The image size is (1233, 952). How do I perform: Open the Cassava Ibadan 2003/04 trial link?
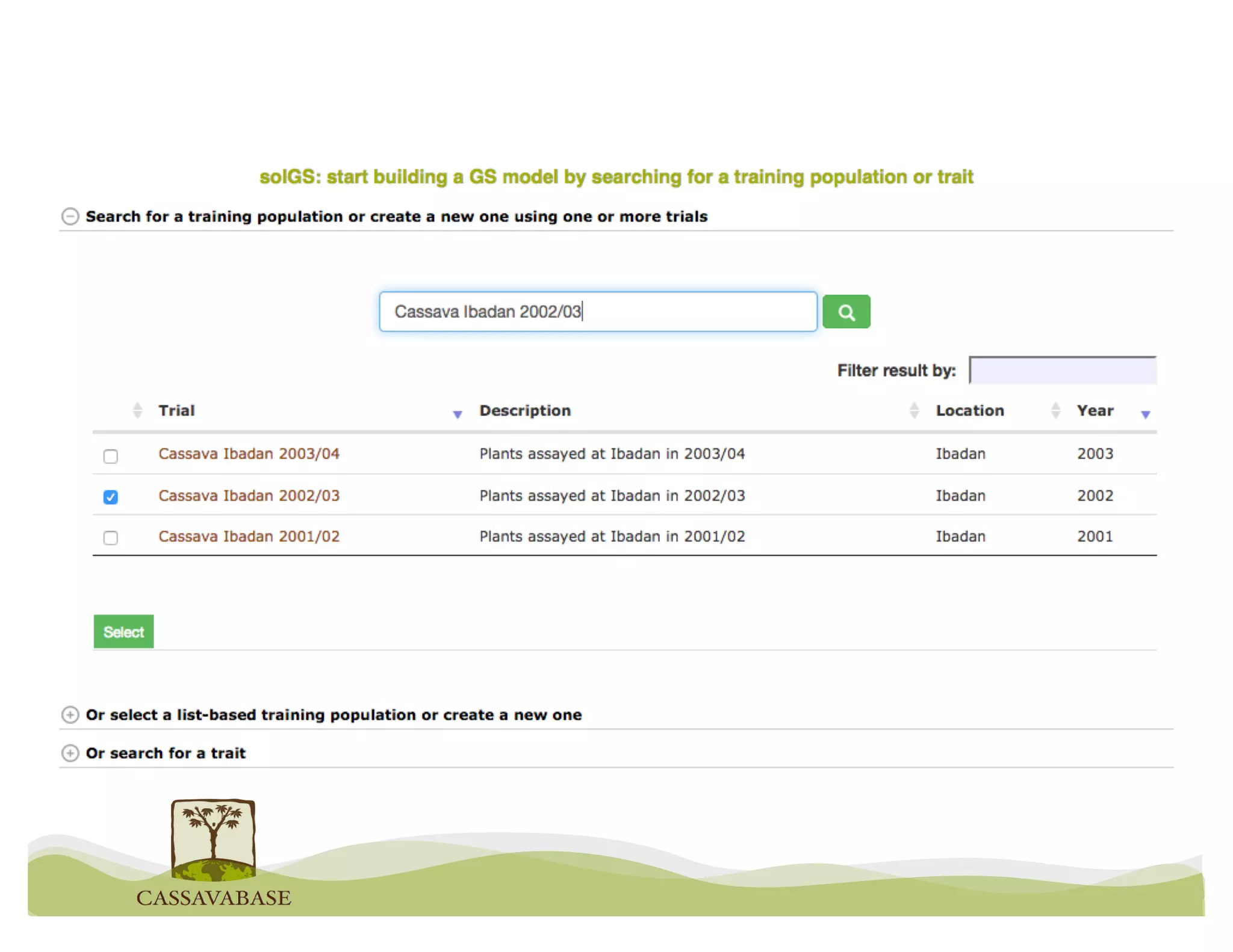coord(249,454)
